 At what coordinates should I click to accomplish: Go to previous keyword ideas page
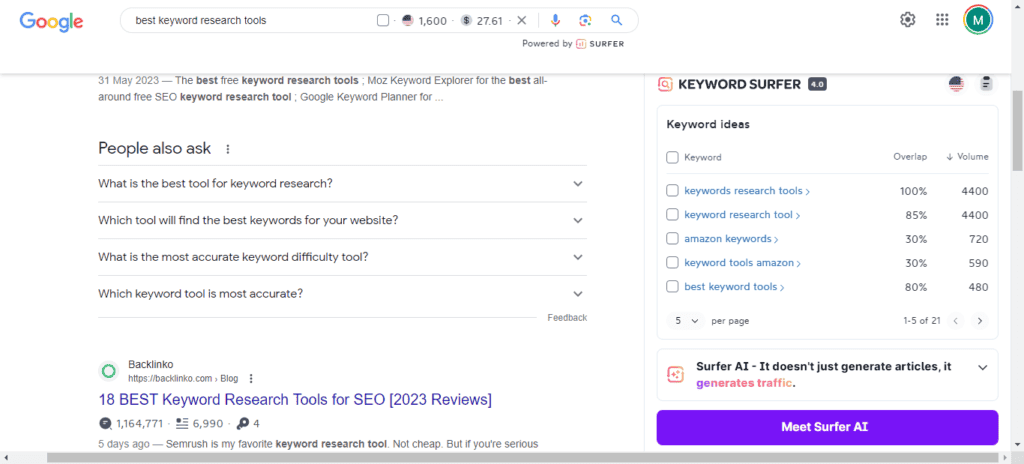[x=956, y=321]
